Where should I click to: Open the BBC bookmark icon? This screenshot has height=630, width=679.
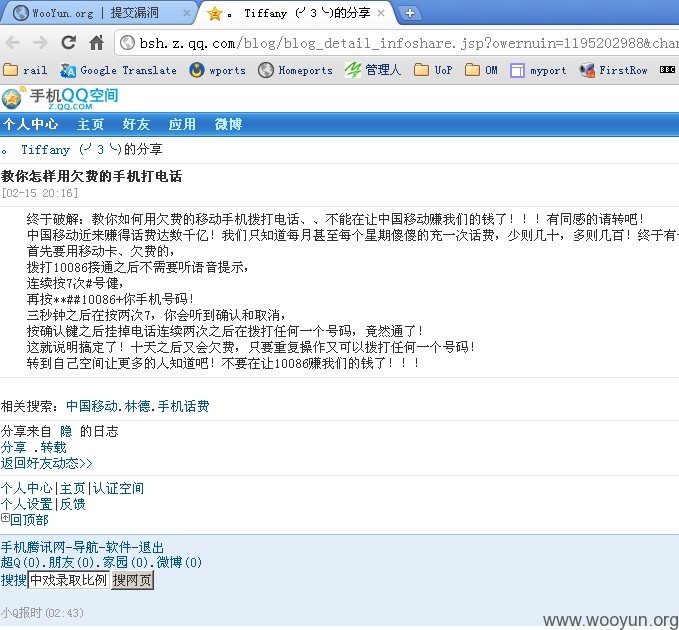pyautogui.click(x=667, y=70)
